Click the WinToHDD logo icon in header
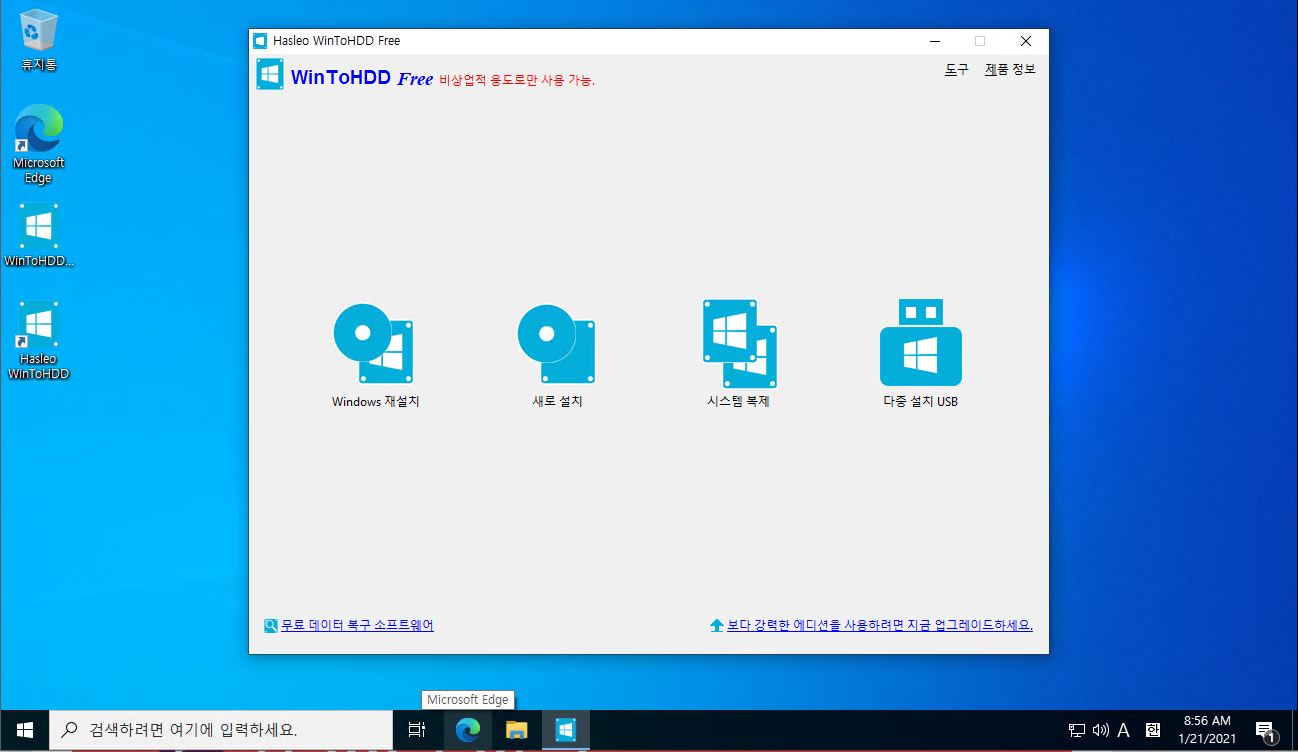The image size is (1298, 752). [269, 75]
